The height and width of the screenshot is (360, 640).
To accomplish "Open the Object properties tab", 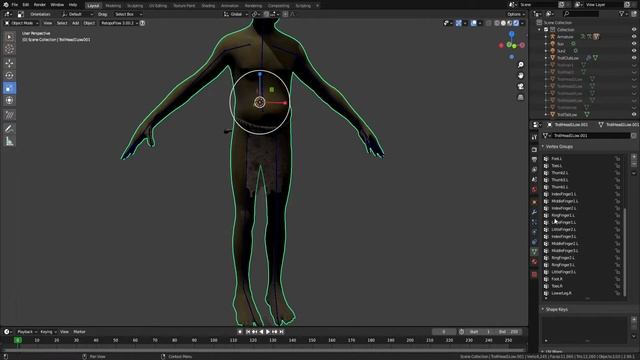I will 534,202.
